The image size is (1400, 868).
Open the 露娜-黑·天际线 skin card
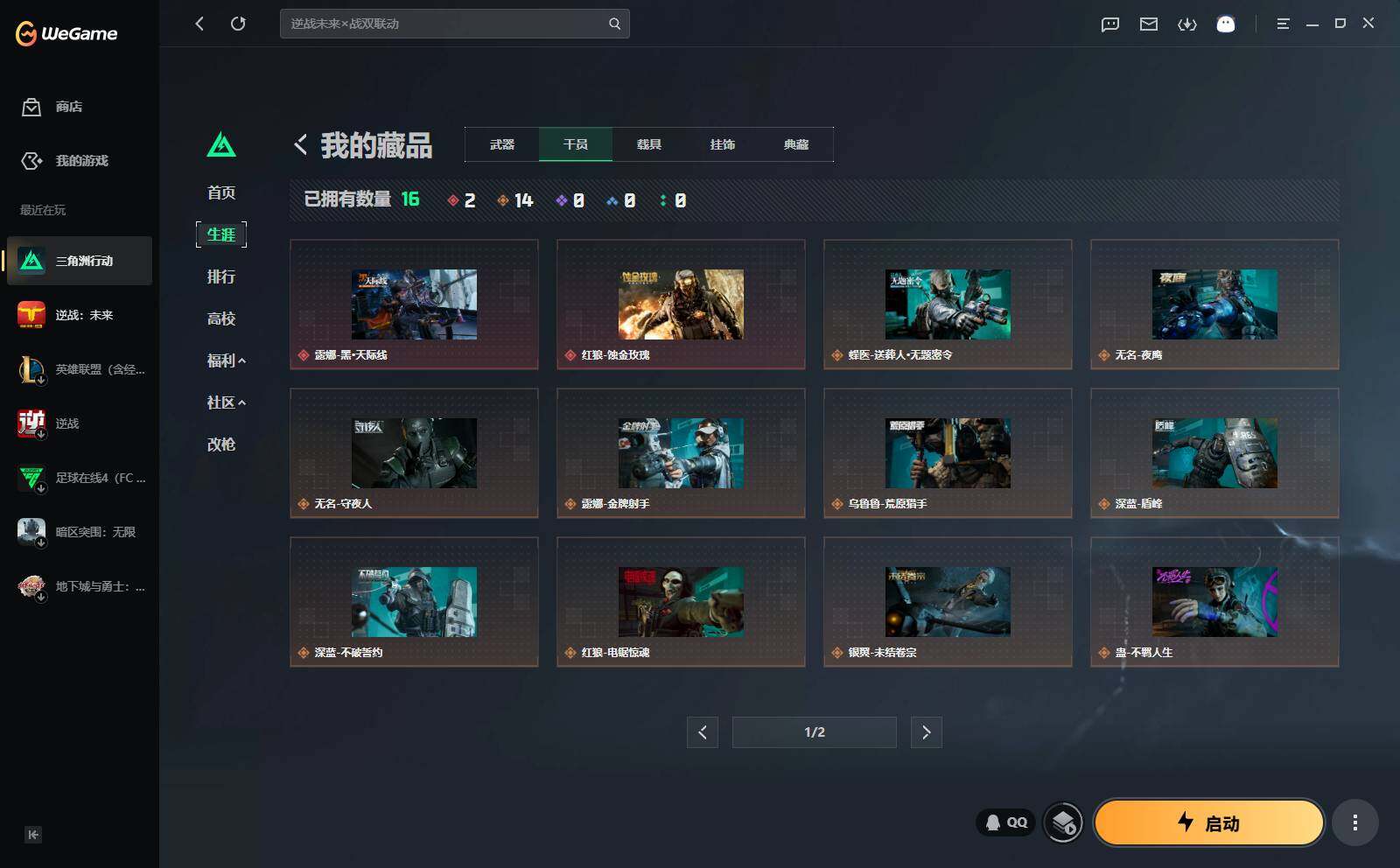coord(414,304)
